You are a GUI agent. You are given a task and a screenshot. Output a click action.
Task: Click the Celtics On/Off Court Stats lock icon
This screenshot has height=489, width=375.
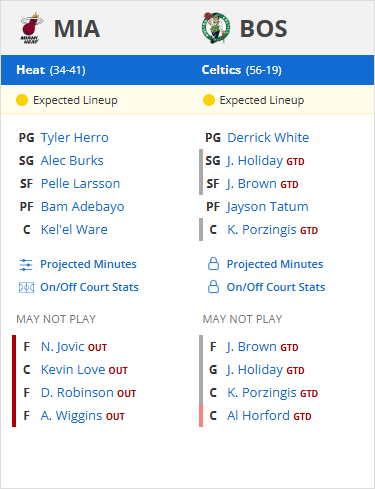pyautogui.click(x=213, y=287)
